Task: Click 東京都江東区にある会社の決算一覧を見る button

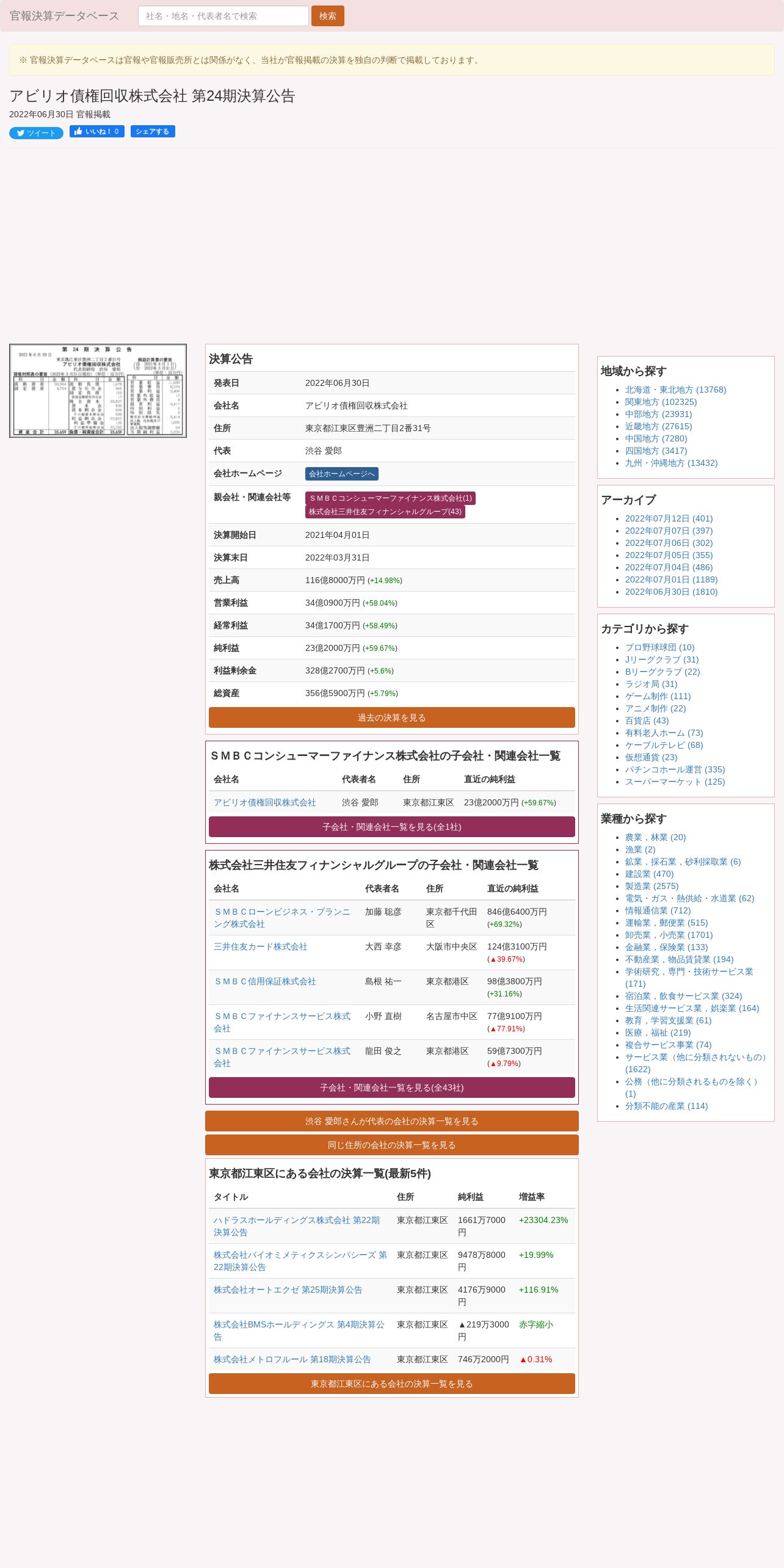Action: [x=392, y=1384]
